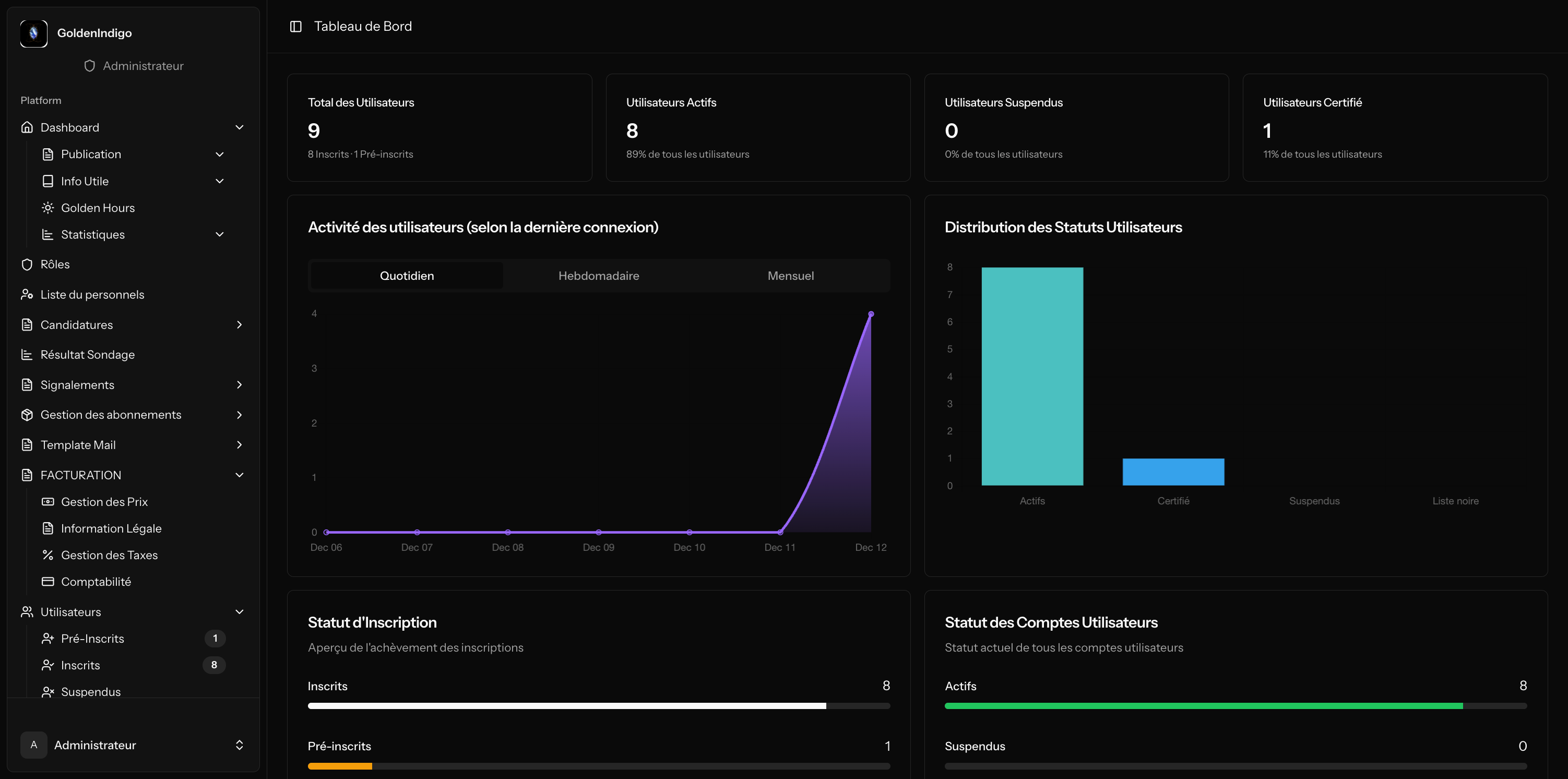Open the Administrateur account switcher

coord(133,745)
